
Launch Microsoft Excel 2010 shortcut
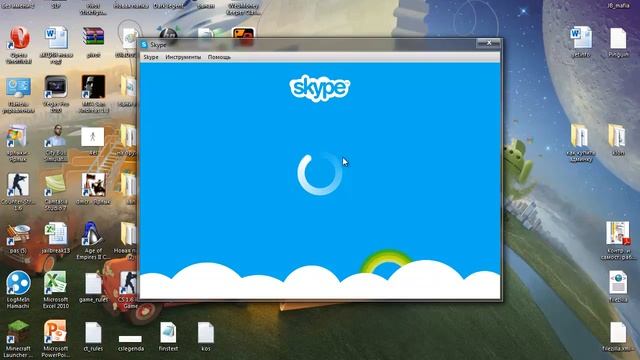(56, 289)
